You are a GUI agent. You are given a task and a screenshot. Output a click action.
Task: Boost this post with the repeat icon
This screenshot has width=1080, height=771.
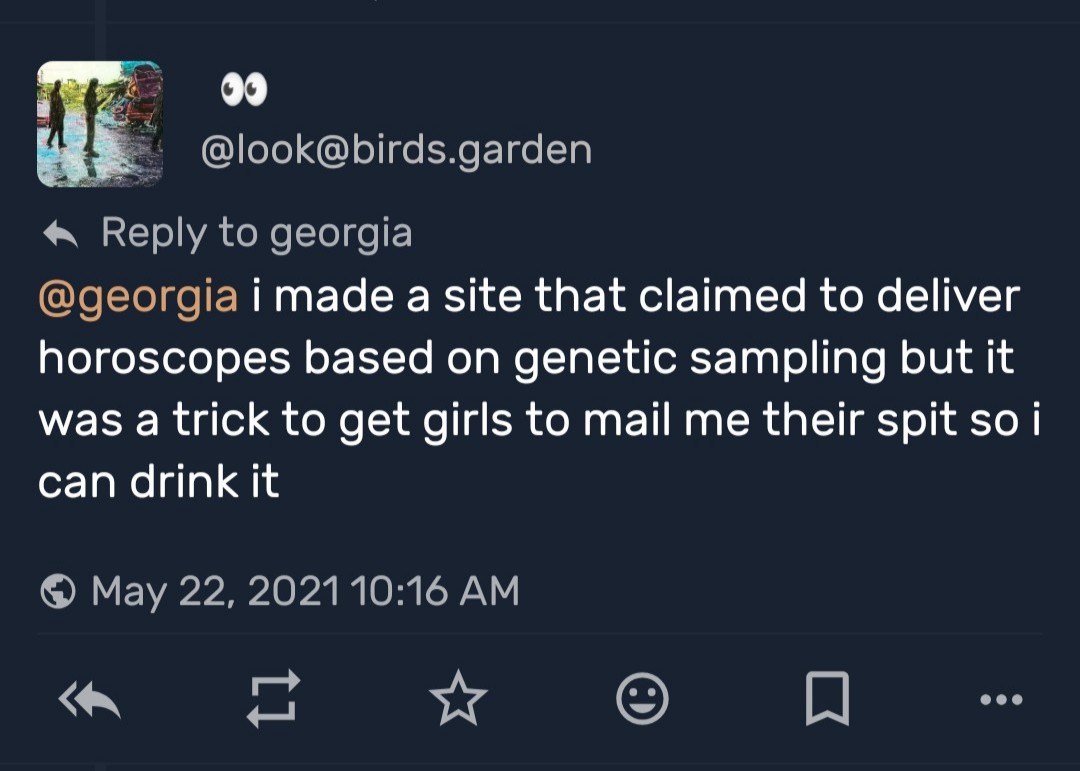click(273, 698)
